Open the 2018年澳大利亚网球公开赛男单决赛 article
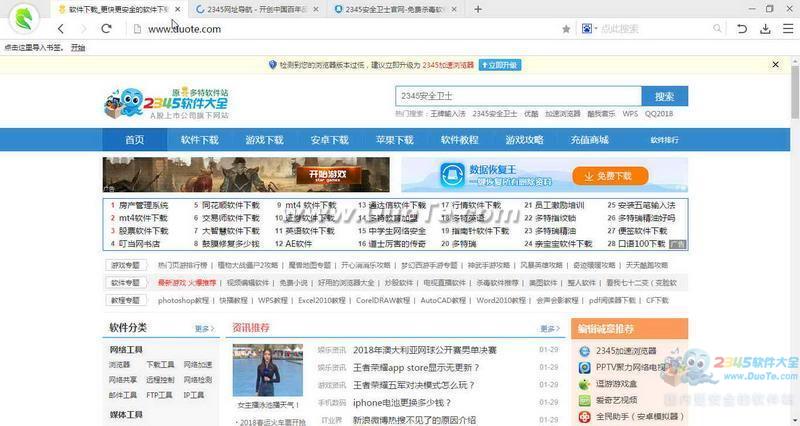Viewport: 800px width, 426px height. [x=424, y=350]
